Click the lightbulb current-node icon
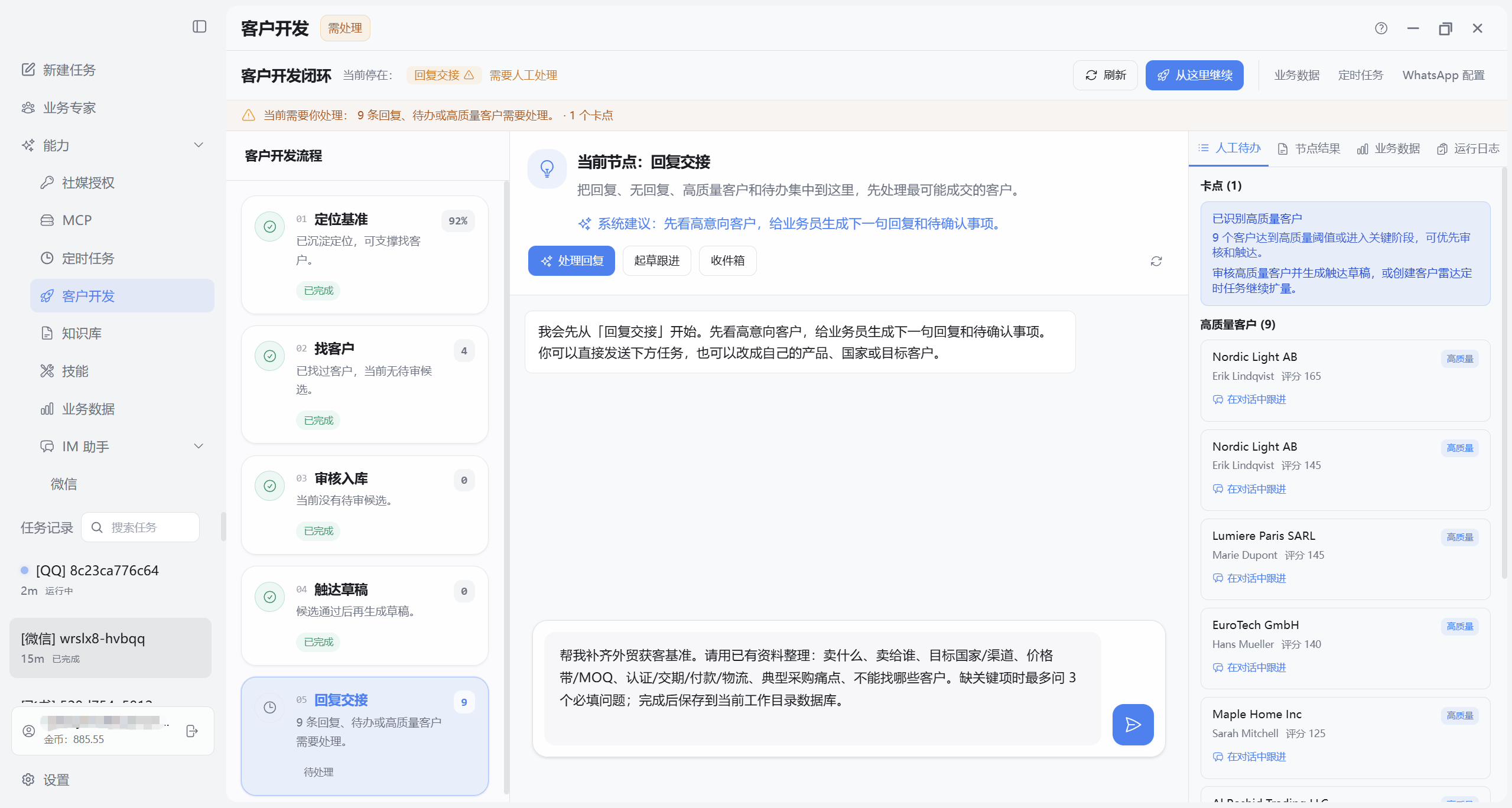This screenshot has width=1512, height=808. (x=547, y=169)
